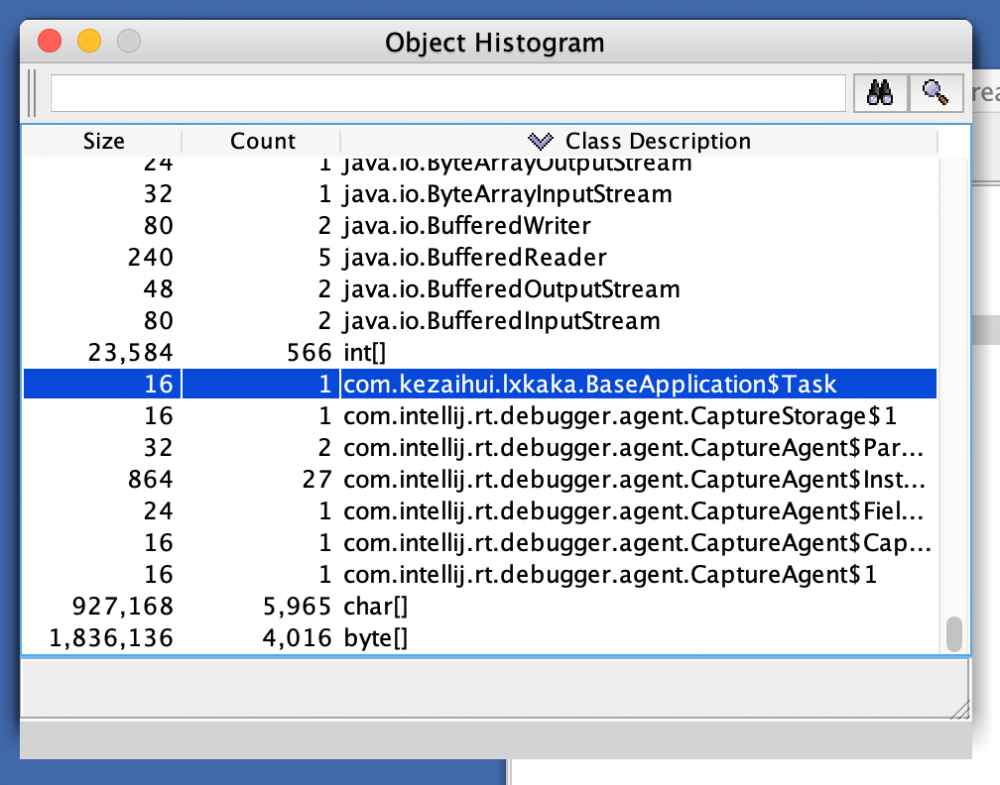
Task: Sort by the Size column header
Action: [103, 141]
